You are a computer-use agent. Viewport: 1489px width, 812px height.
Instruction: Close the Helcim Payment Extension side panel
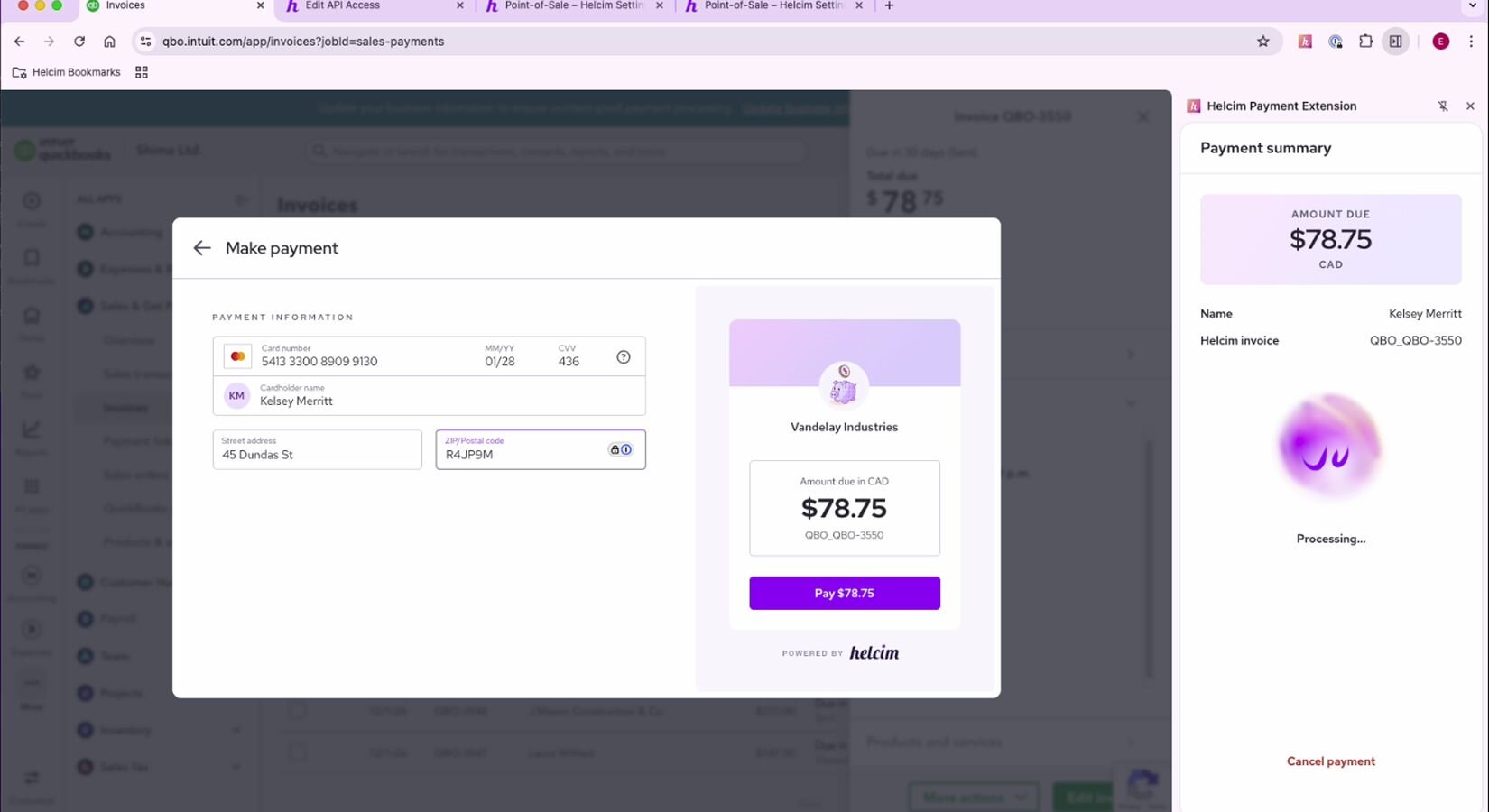(1470, 106)
